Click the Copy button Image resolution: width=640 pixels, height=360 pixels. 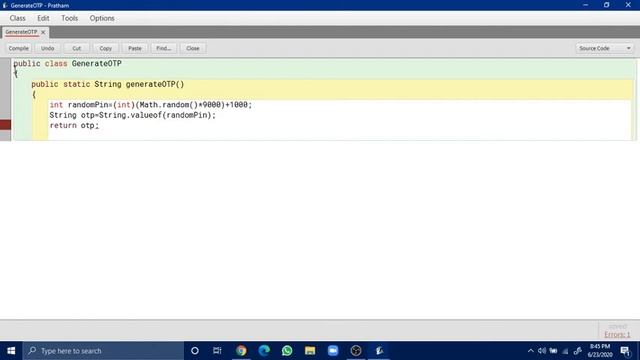pyautogui.click(x=106, y=48)
